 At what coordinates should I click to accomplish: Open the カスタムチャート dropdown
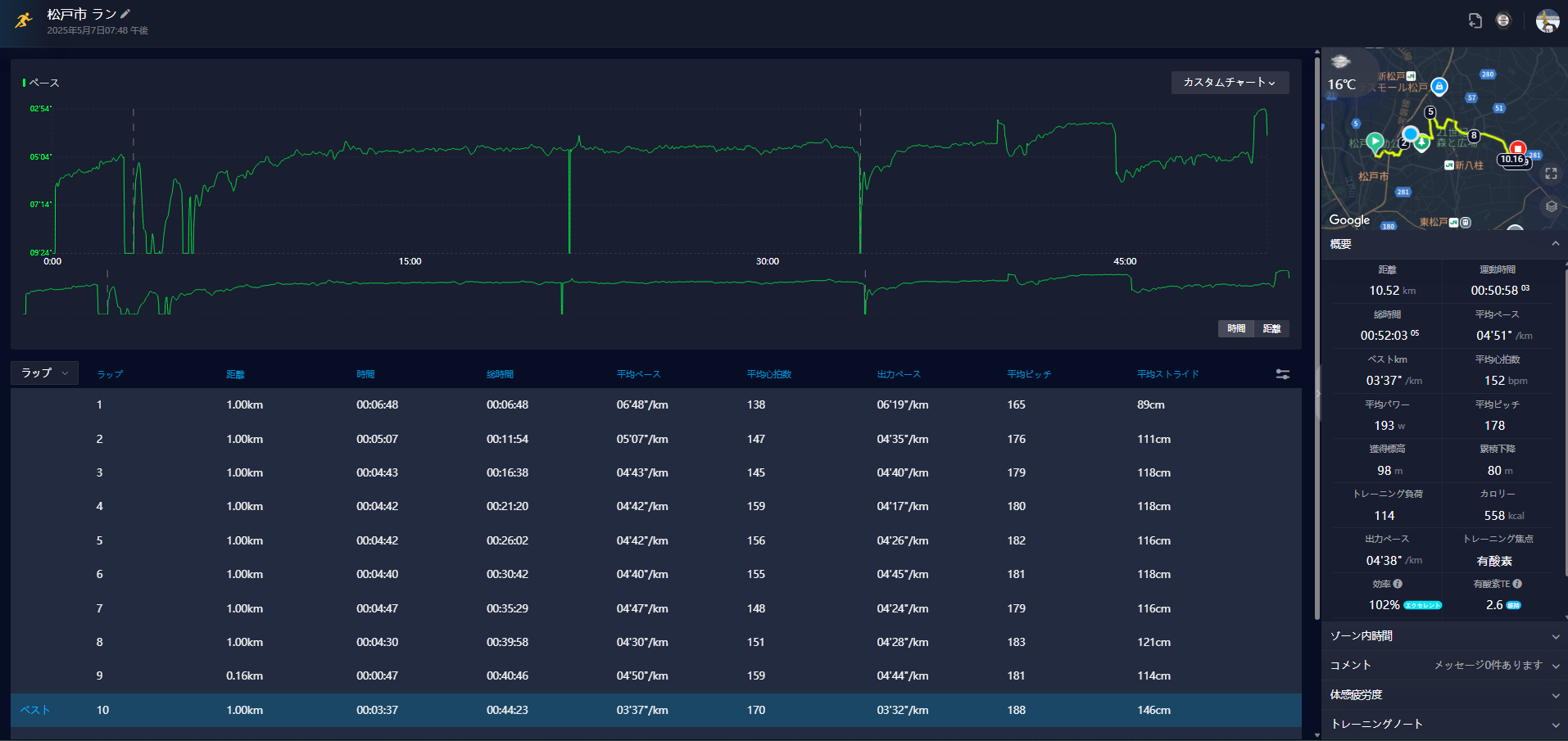pos(1230,83)
